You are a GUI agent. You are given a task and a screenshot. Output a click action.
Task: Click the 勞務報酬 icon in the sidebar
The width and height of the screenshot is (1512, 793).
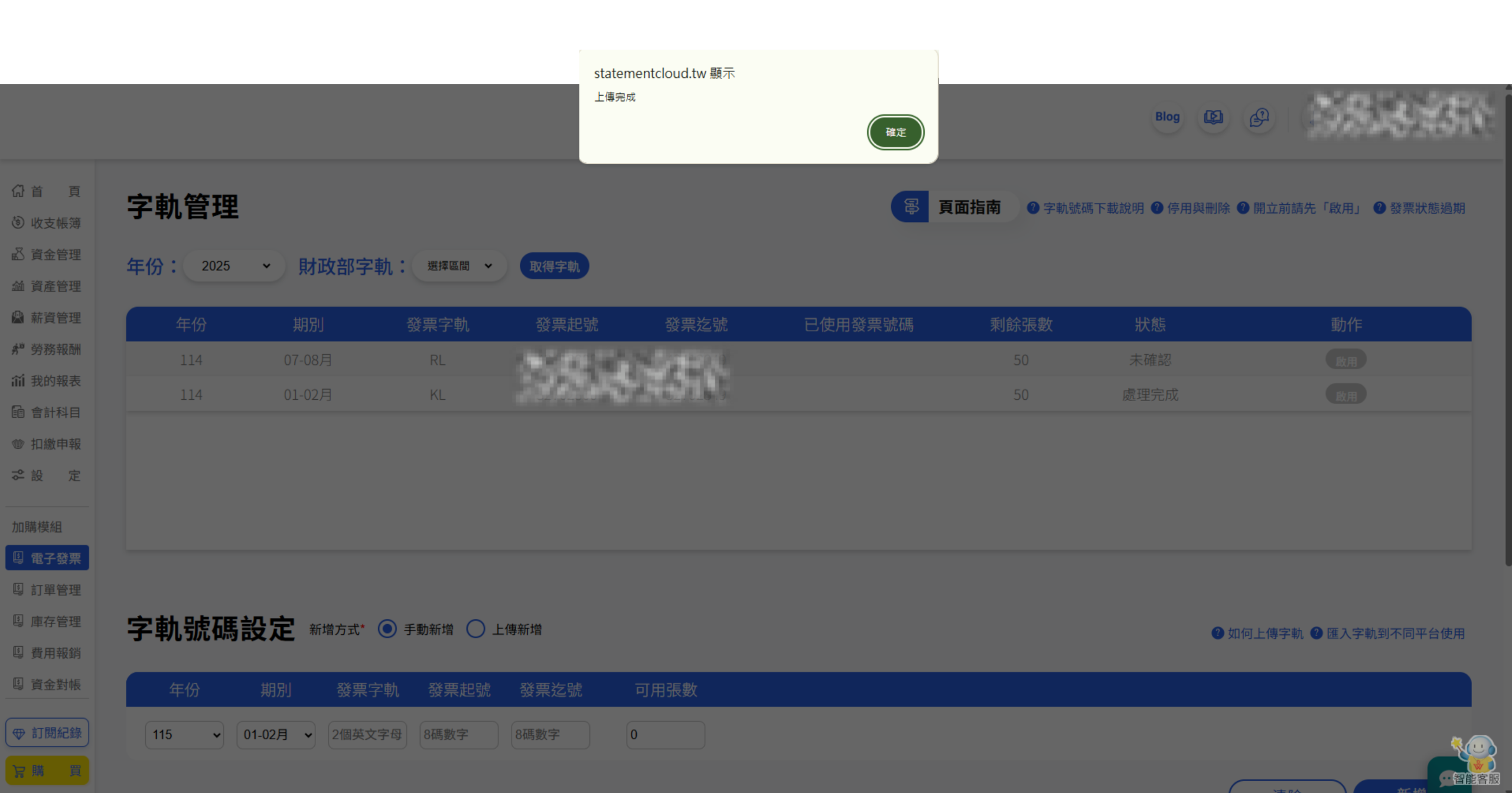pos(18,349)
